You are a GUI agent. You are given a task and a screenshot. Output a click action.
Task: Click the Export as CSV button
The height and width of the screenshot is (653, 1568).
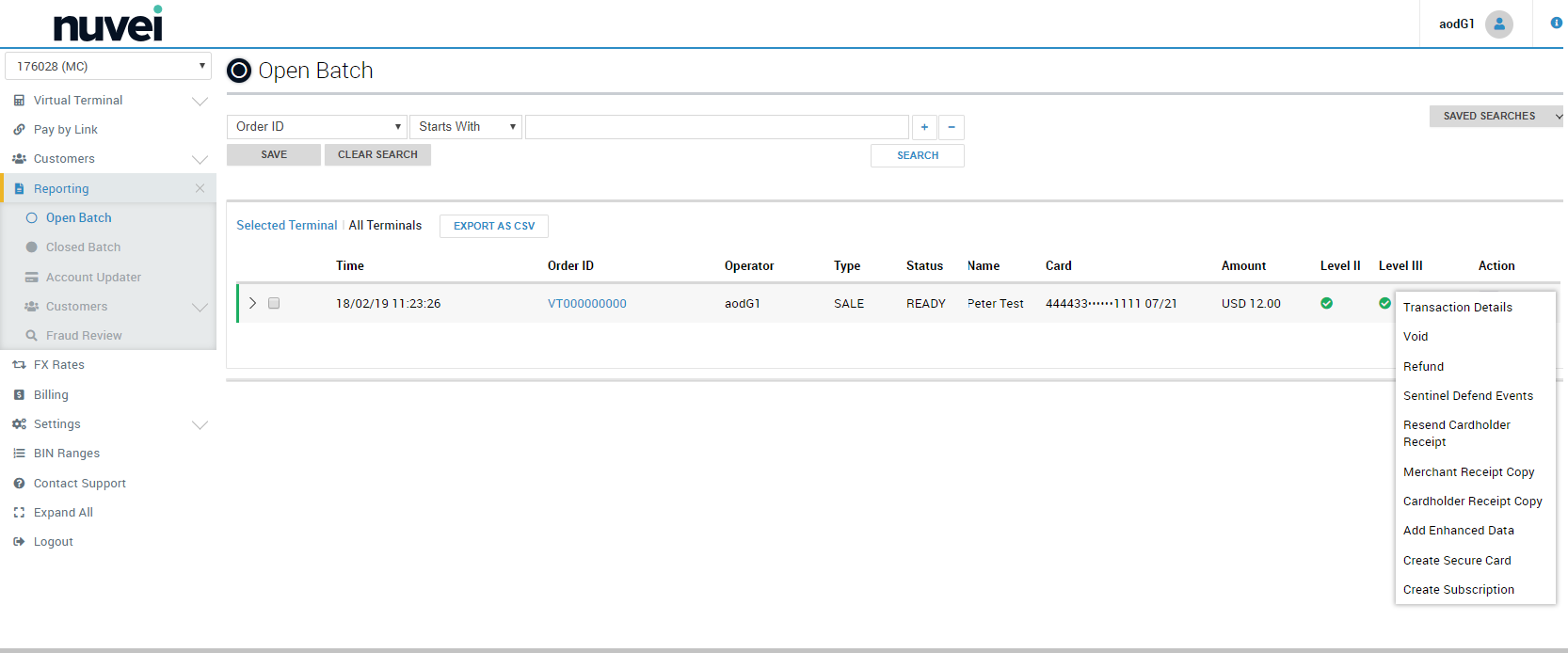click(x=493, y=226)
